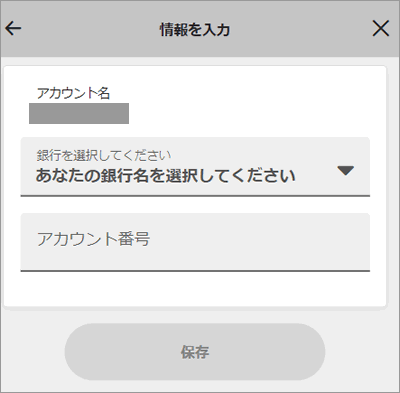400x393 pixels.
Task: Open the bank selection dropdown arrow
Action: (x=345, y=171)
